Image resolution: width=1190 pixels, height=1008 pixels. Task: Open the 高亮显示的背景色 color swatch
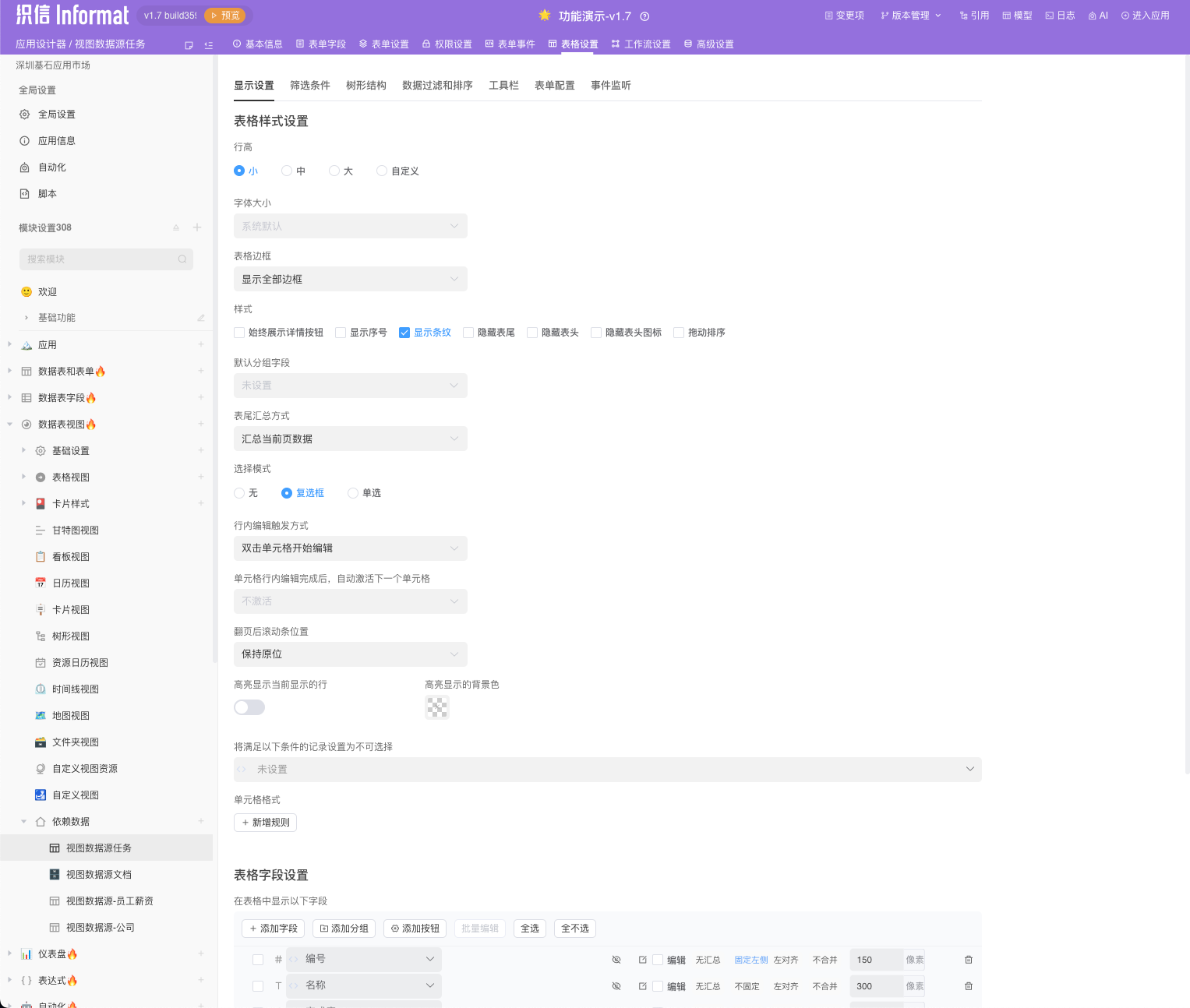click(x=436, y=707)
